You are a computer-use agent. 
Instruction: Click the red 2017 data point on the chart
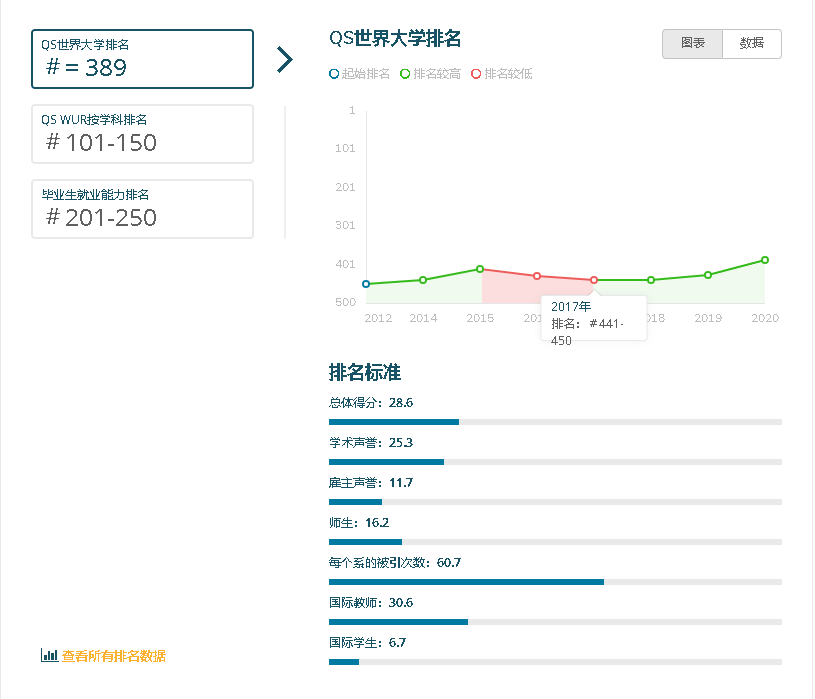coord(593,281)
